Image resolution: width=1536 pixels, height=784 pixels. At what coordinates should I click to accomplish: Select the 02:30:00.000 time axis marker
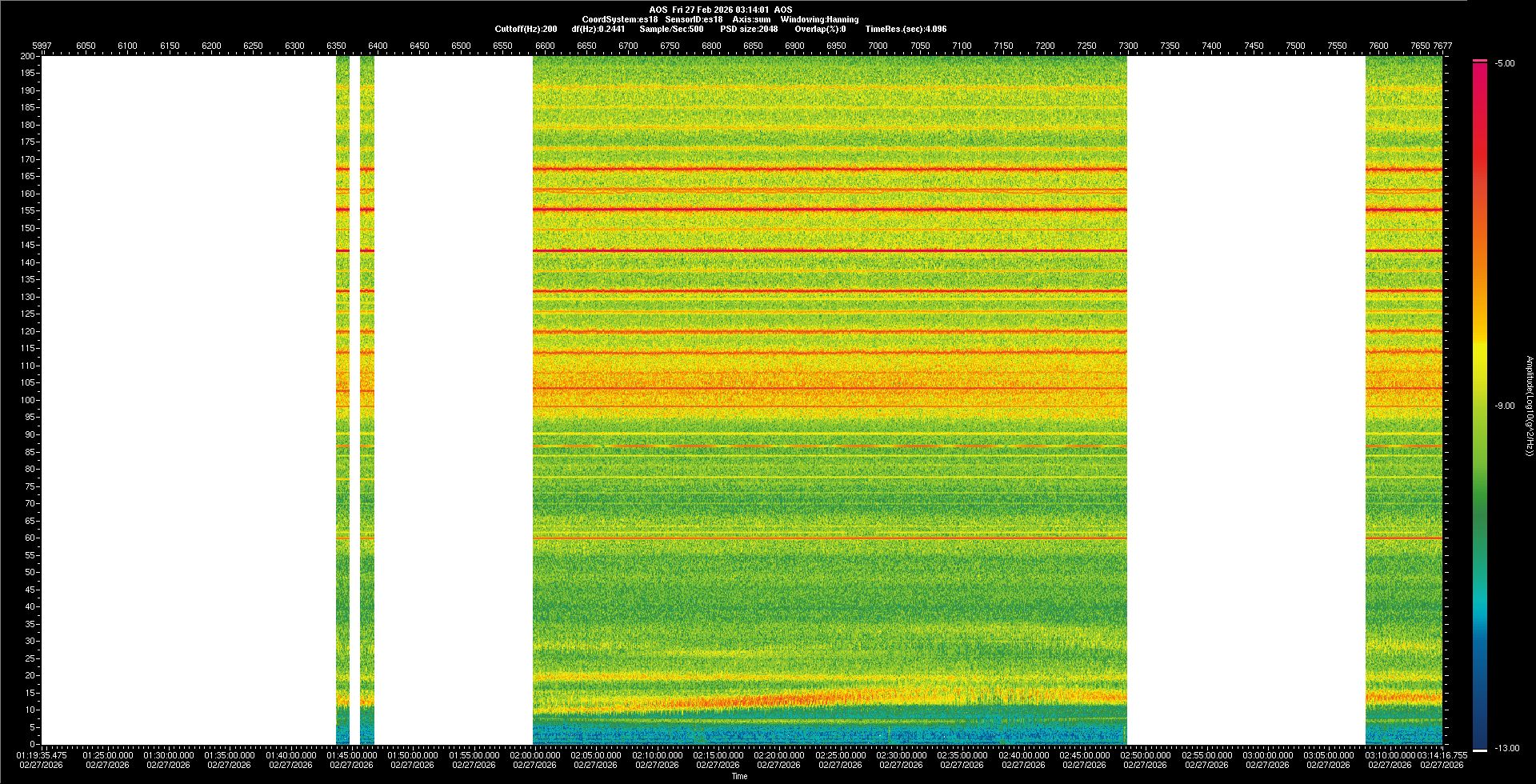click(x=901, y=755)
